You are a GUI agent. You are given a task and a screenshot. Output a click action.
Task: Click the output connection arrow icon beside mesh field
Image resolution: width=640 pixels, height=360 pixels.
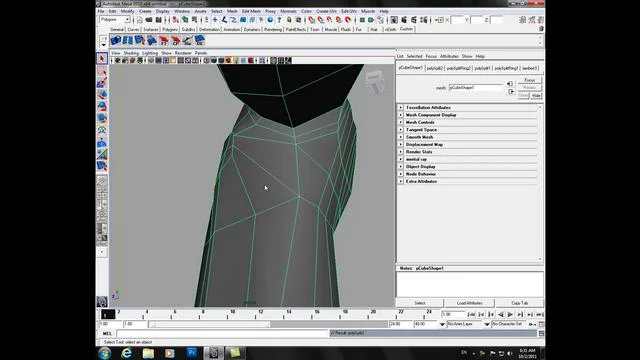(511, 91)
